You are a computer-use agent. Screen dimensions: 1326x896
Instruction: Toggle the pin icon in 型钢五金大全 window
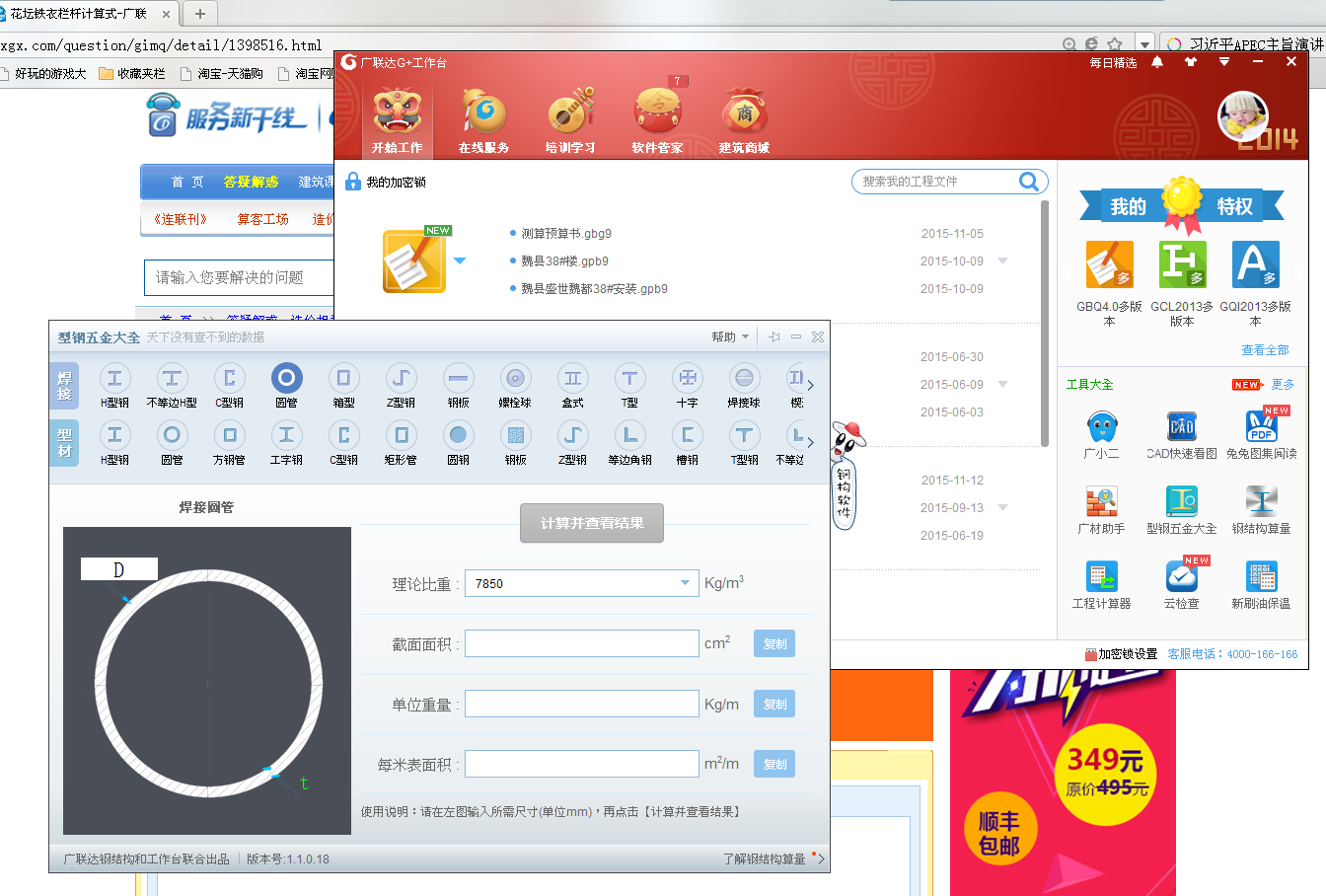[774, 337]
